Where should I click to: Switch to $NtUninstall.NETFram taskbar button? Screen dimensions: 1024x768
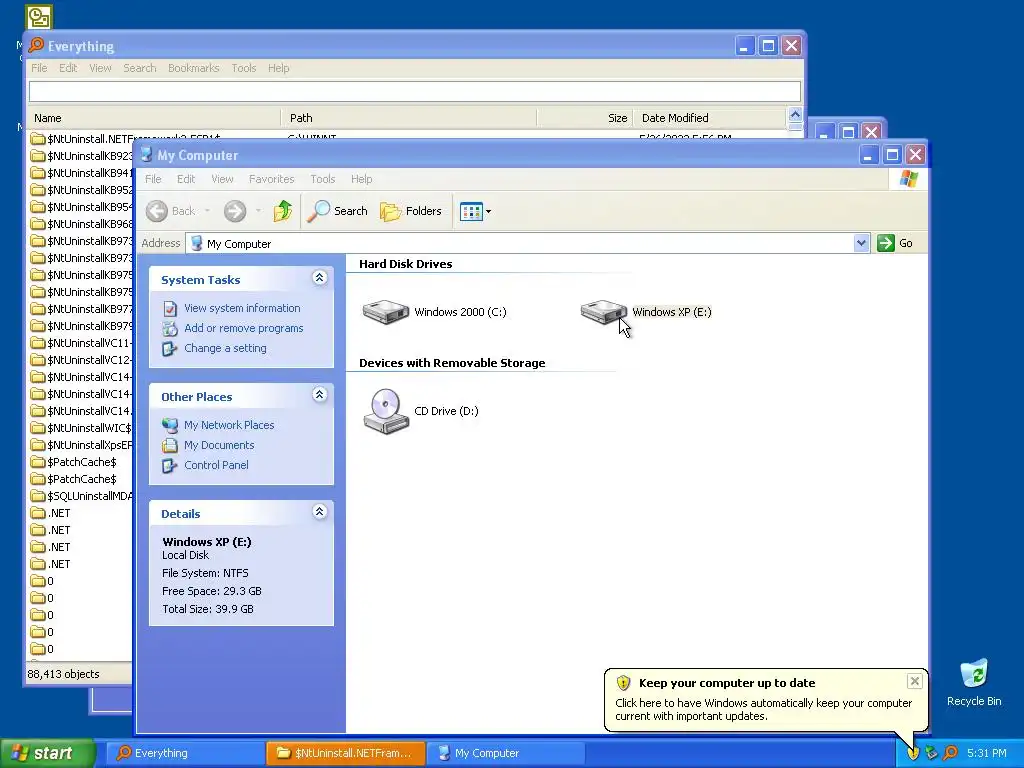point(345,753)
